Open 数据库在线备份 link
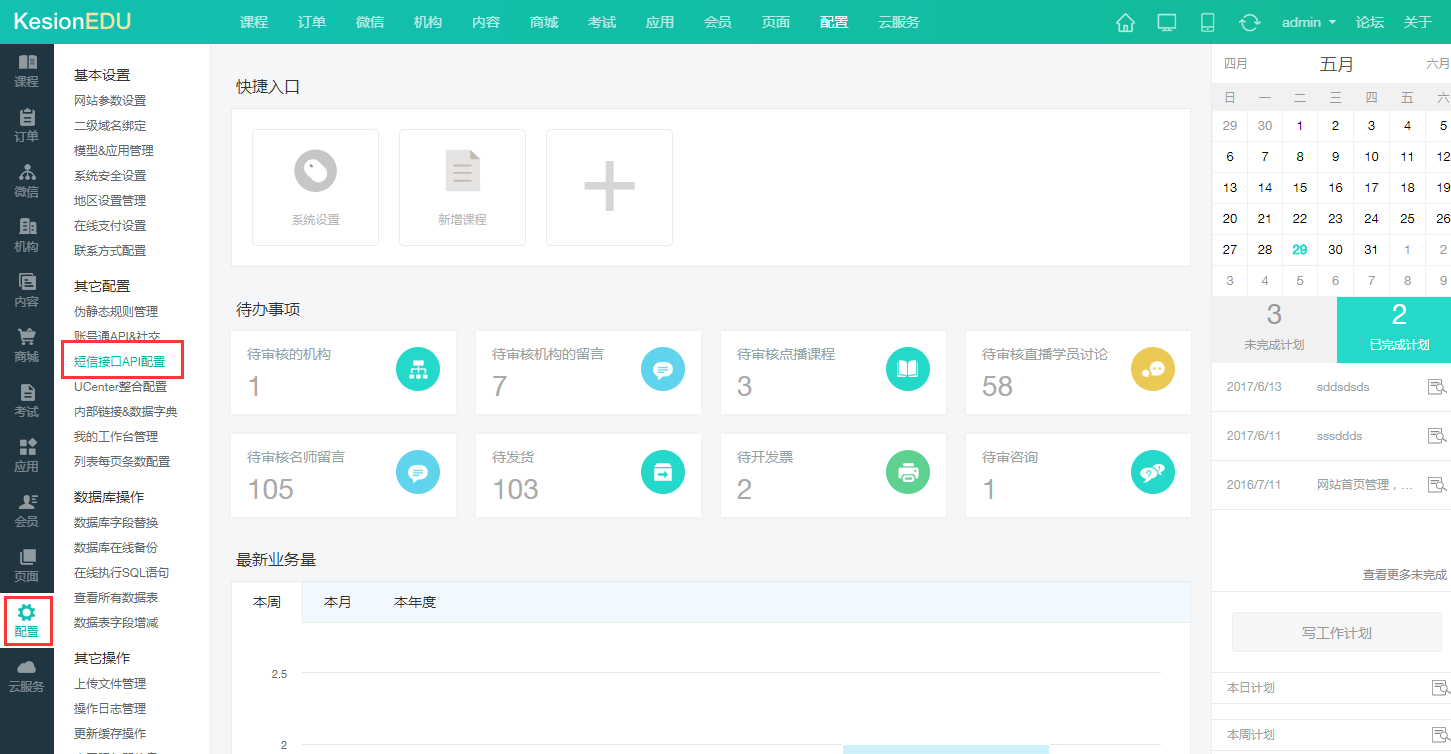The width and height of the screenshot is (1451, 754). (x=115, y=548)
